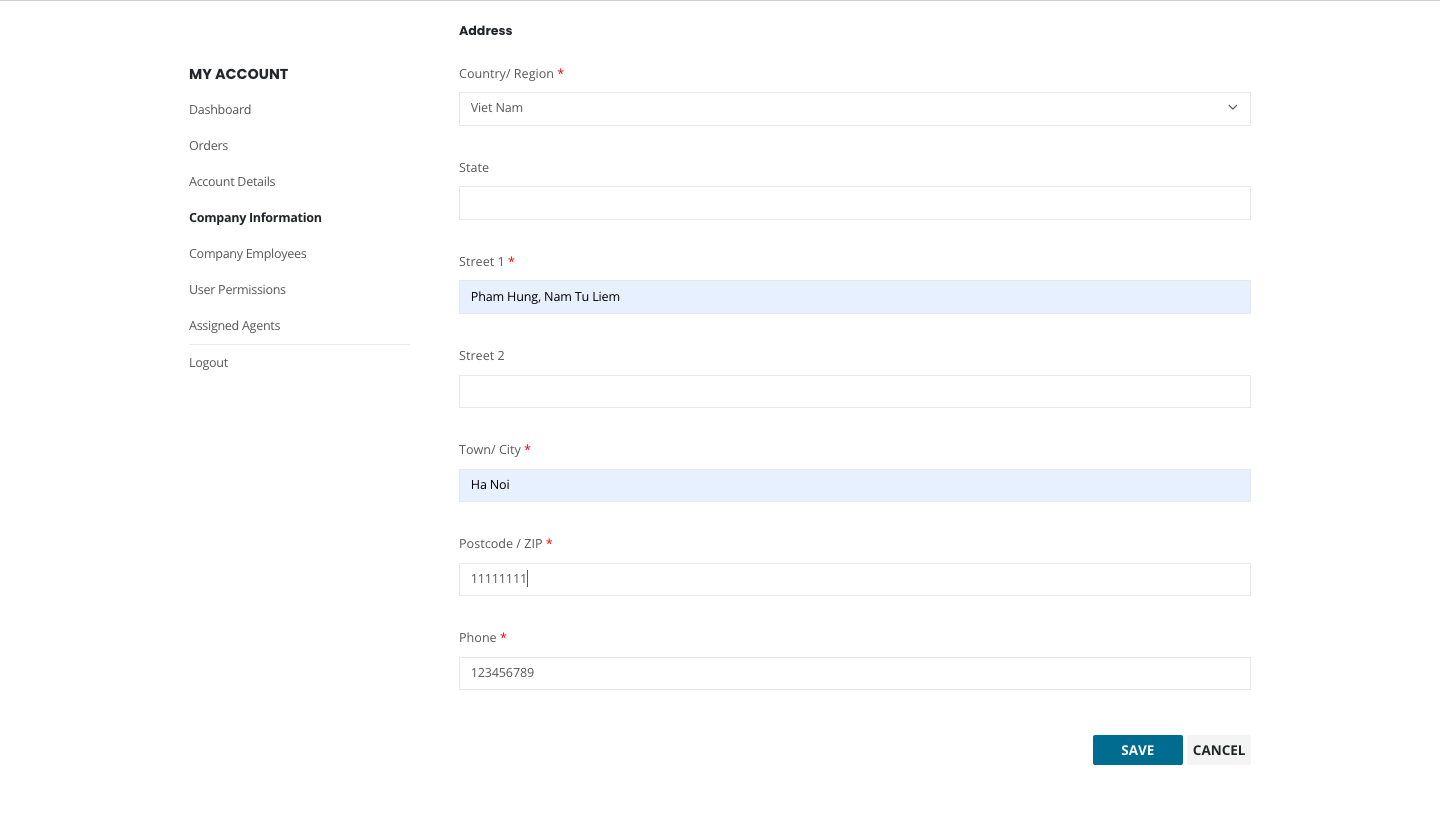Image resolution: width=1440 pixels, height=822 pixels.
Task: Open the Orders page link
Action: [208, 146]
